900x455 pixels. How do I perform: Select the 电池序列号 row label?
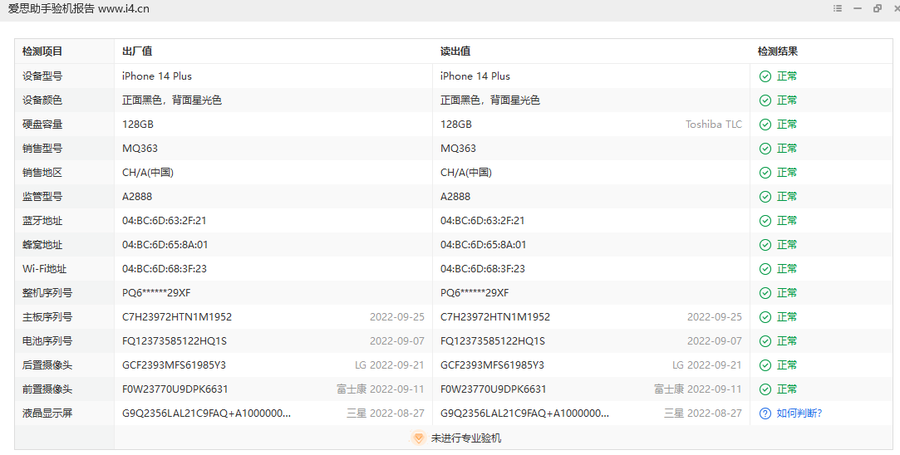point(48,341)
